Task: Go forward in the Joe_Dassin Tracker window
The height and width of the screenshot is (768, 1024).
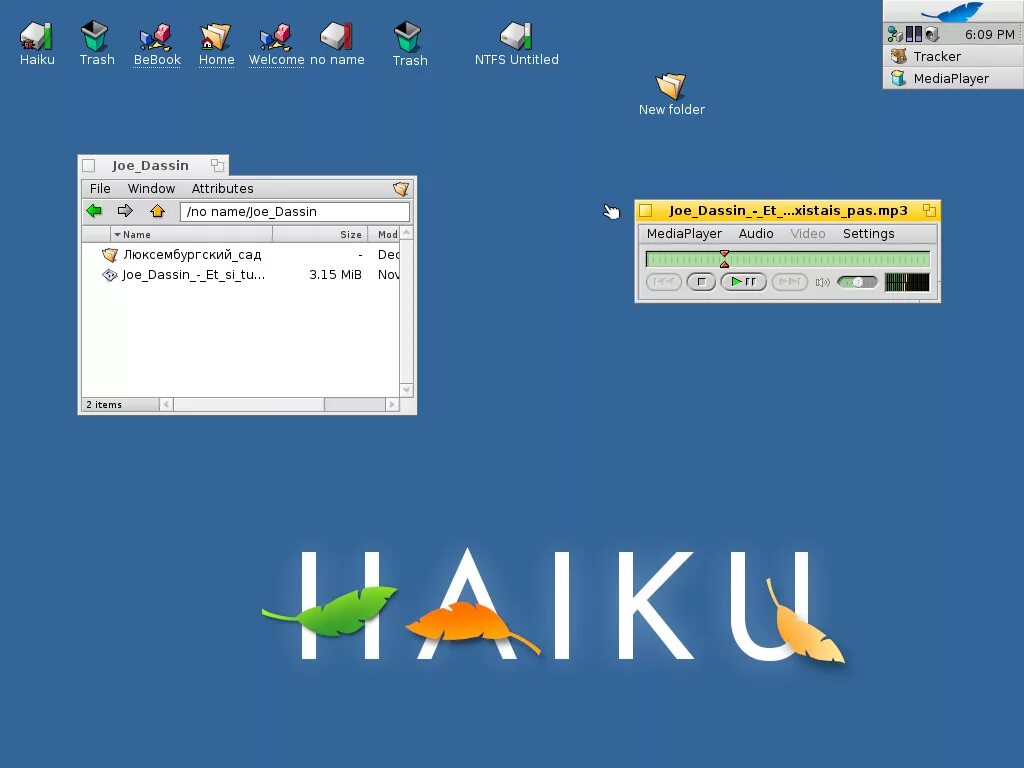Action: click(125, 211)
